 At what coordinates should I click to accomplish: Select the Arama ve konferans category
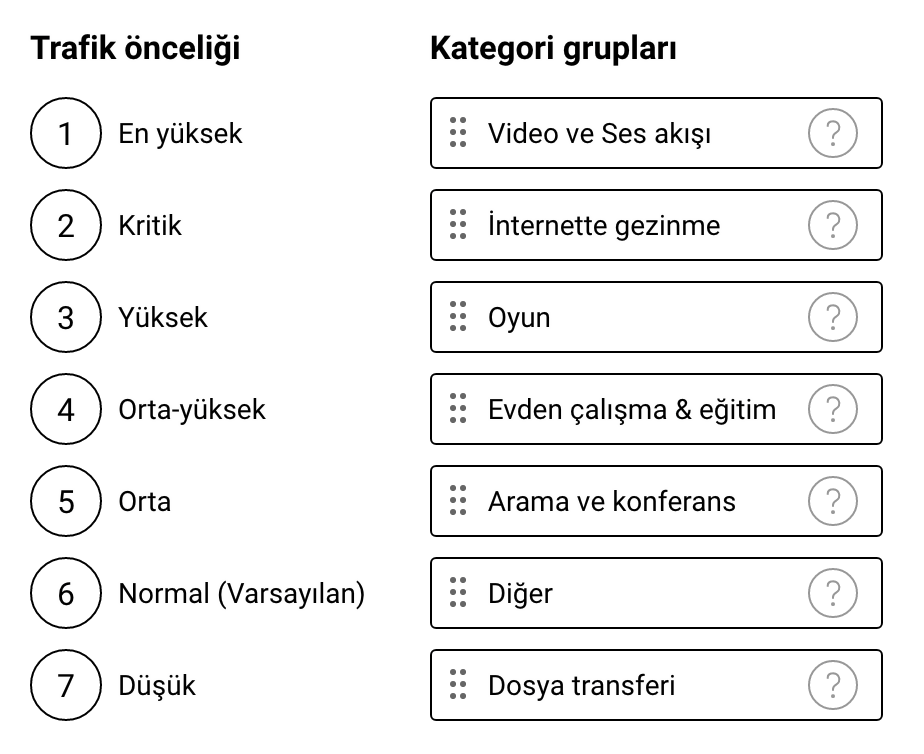coord(656,501)
